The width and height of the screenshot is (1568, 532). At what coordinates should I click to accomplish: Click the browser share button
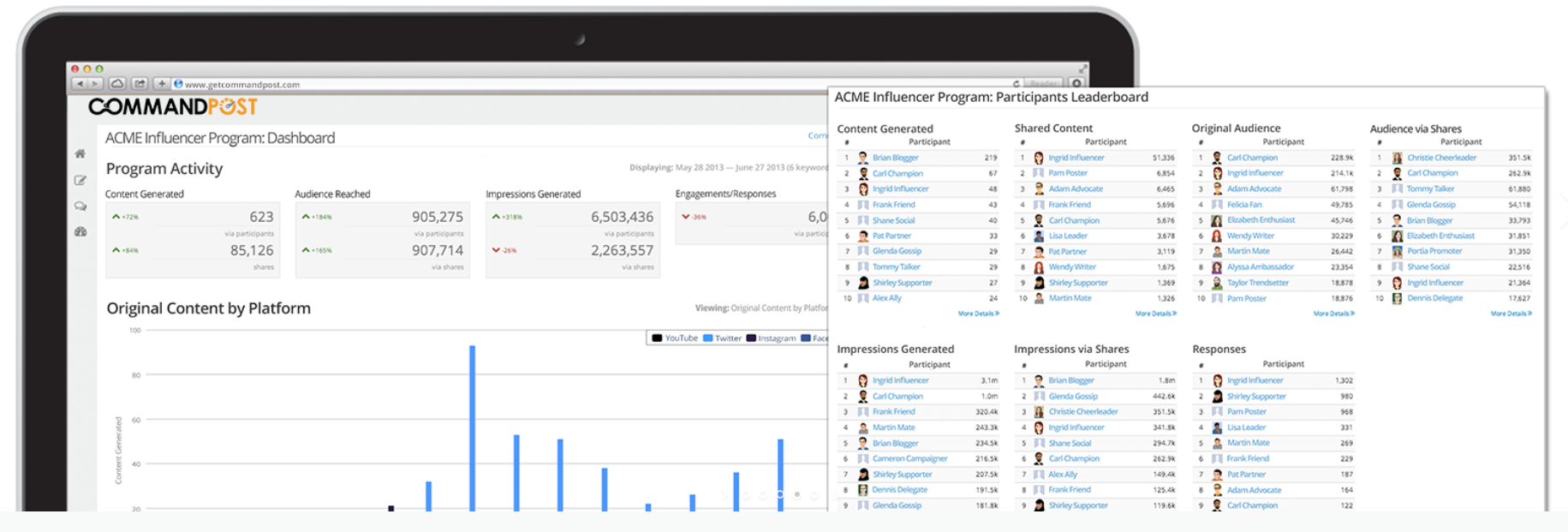(x=140, y=84)
